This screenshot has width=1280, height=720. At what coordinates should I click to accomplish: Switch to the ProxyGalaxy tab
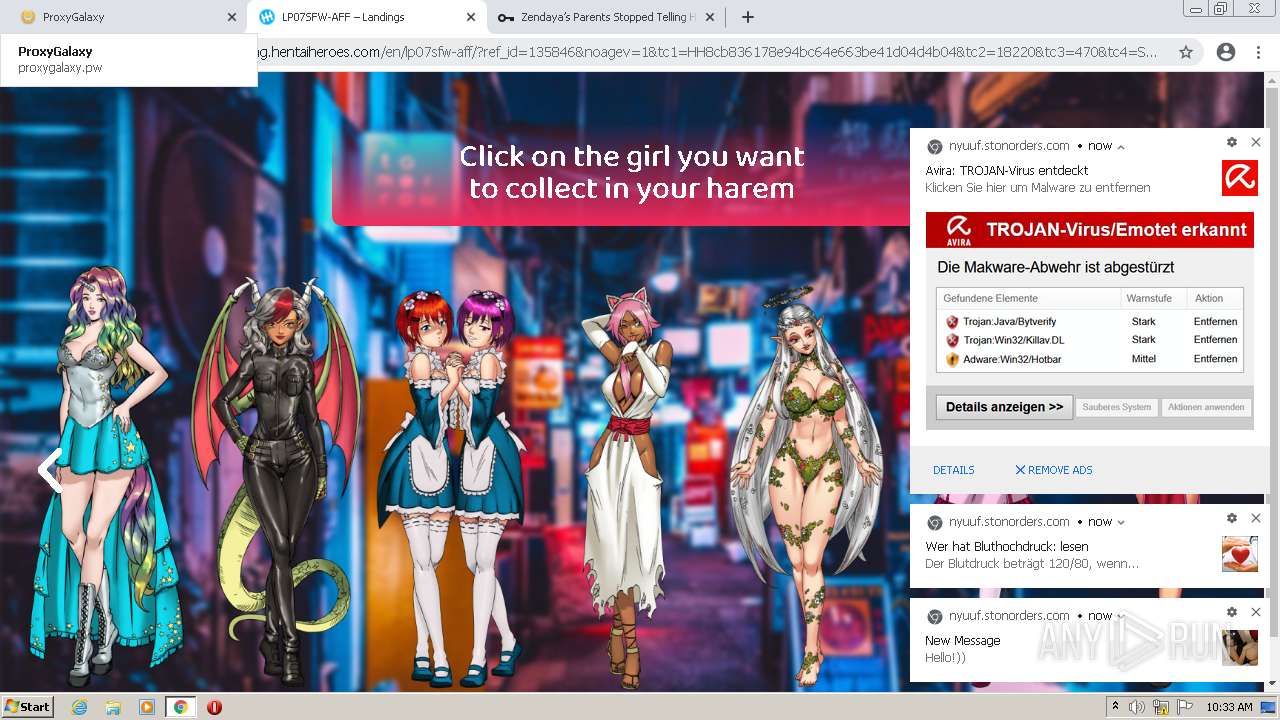[120, 17]
